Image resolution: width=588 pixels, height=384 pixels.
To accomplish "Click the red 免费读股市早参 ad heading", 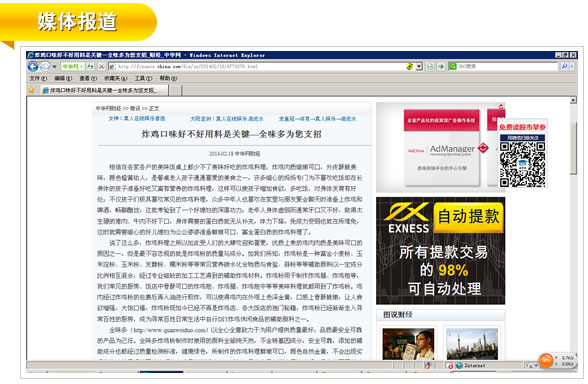I will pyautogui.click(x=522, y=127).
